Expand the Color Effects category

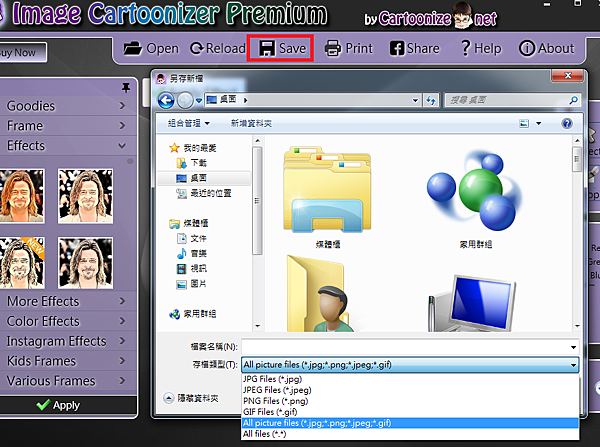pyautogui.click(x=68, y=321)
